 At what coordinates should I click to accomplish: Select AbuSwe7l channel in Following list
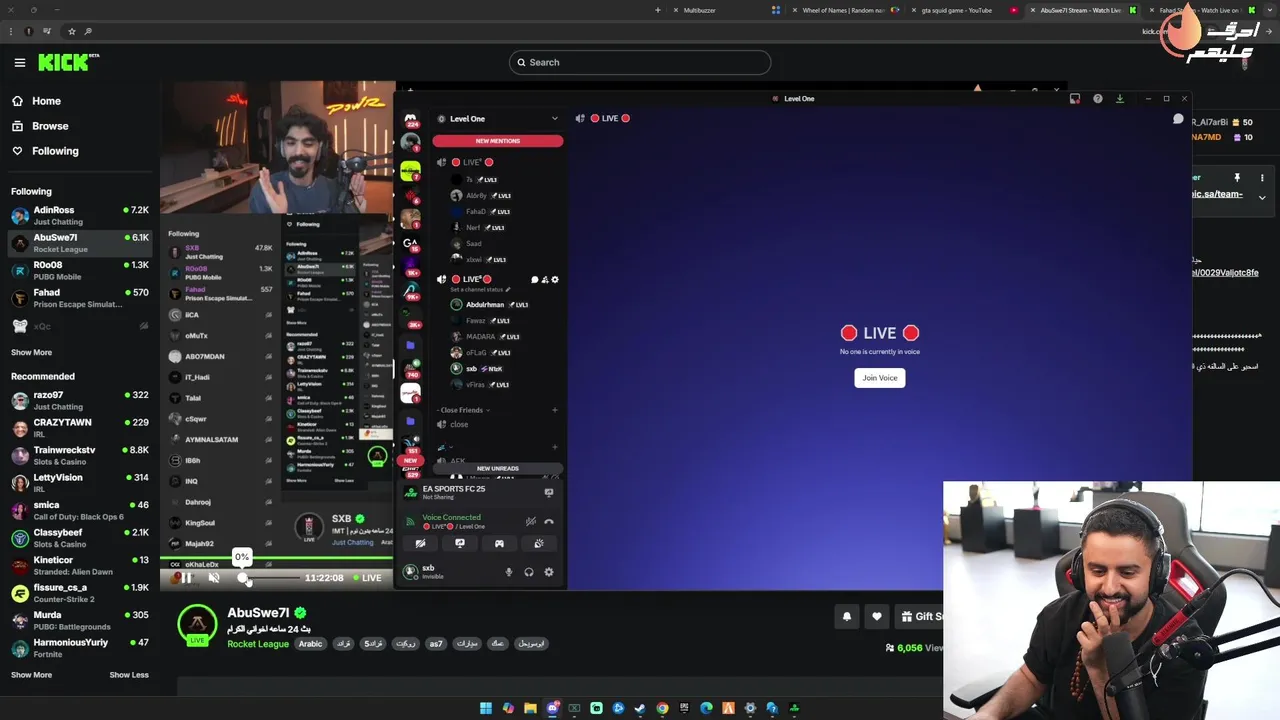pos(80,243)
